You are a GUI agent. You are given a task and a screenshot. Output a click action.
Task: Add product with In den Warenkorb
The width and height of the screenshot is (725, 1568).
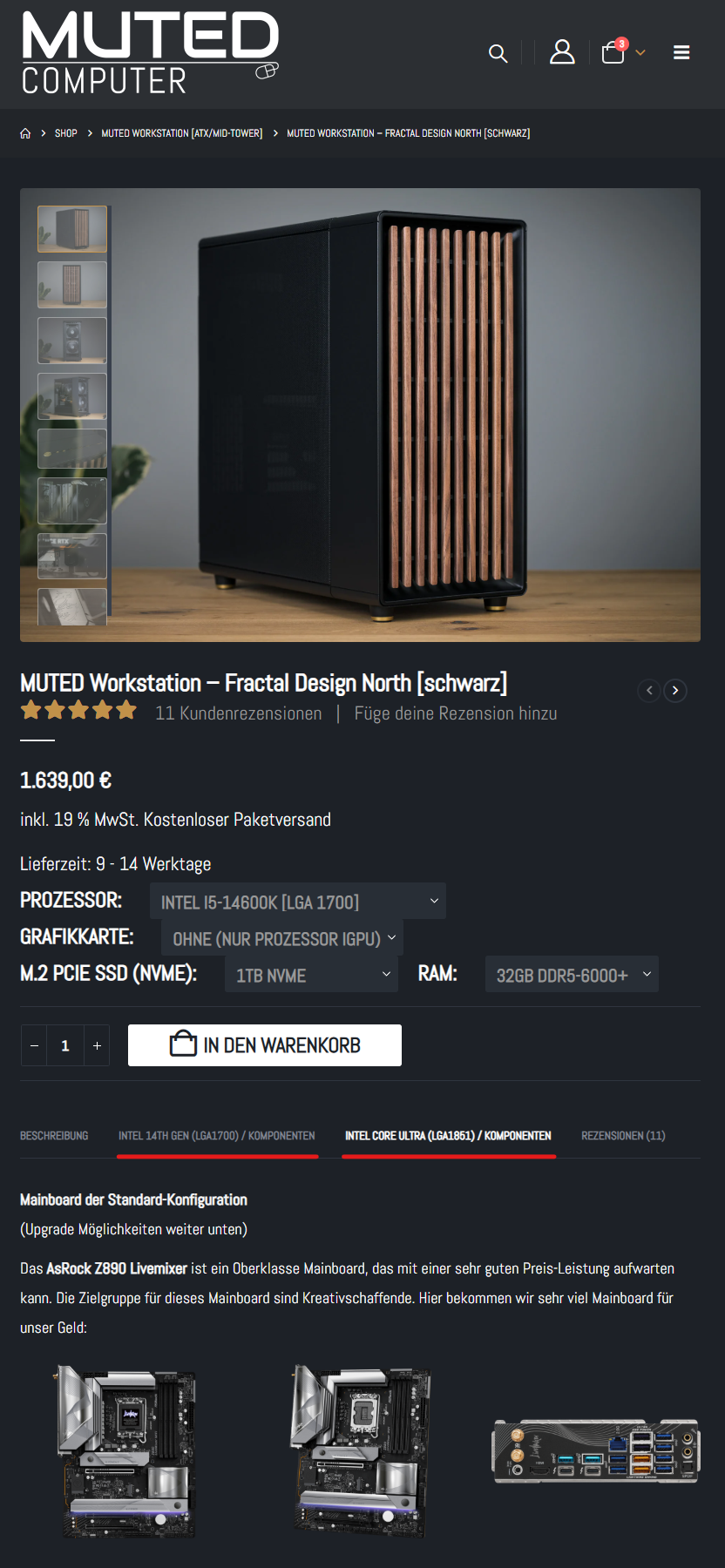[265, 1045]
